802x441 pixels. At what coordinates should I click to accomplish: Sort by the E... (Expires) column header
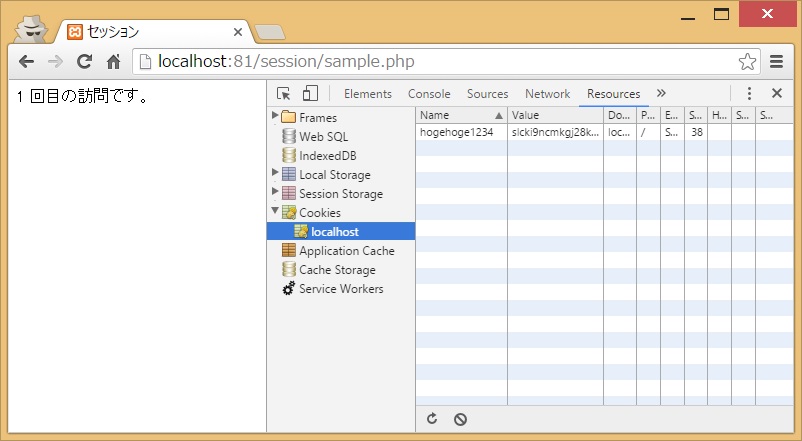click(672, 115)
